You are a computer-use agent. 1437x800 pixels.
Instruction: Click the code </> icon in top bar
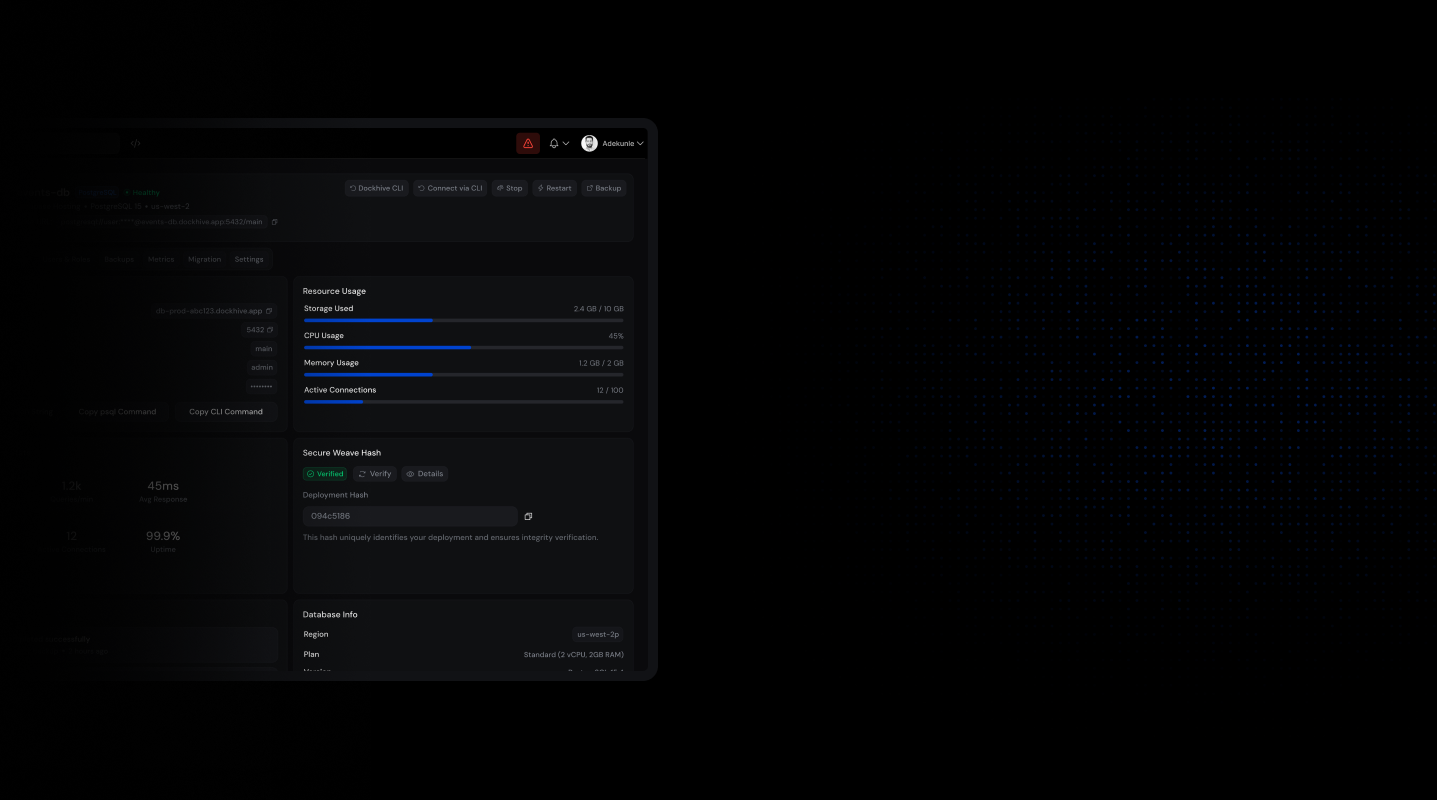(135, 143)
